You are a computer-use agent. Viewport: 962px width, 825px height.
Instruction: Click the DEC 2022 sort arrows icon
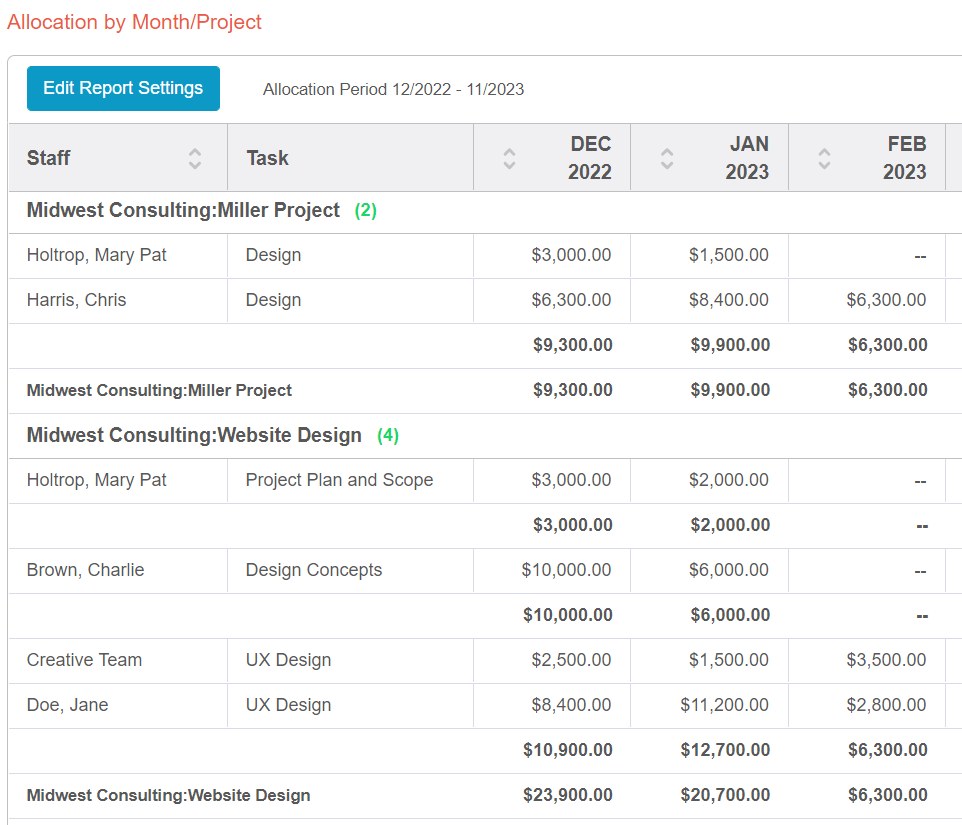pos(510,158)
